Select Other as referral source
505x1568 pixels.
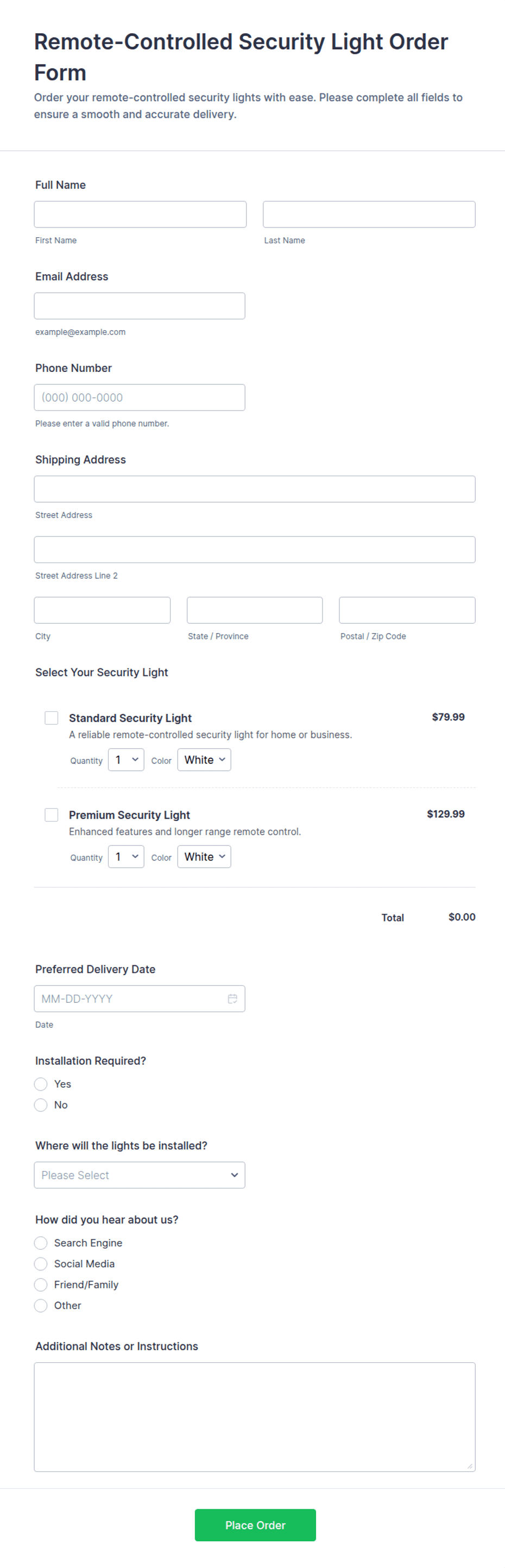click(41, 1305)
